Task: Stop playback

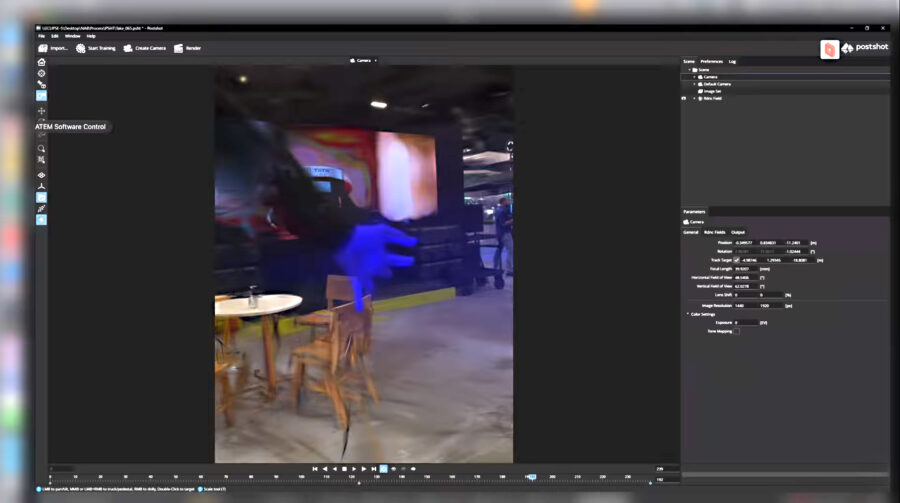Action: 344,469
